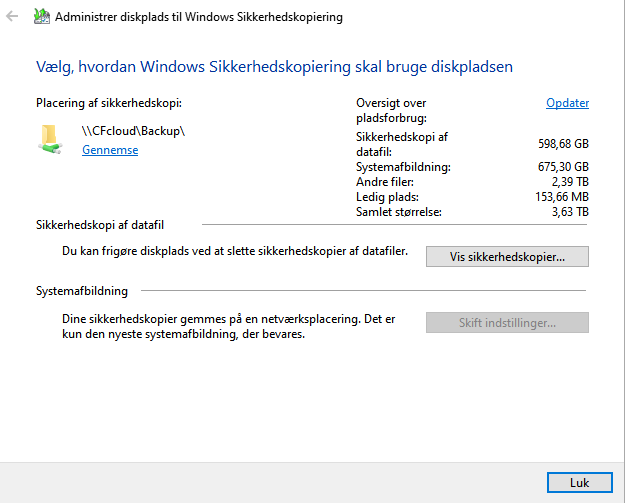Click the Skift indstillinger button
Viewport: 625px width, 503px height.
pos(507,322)
